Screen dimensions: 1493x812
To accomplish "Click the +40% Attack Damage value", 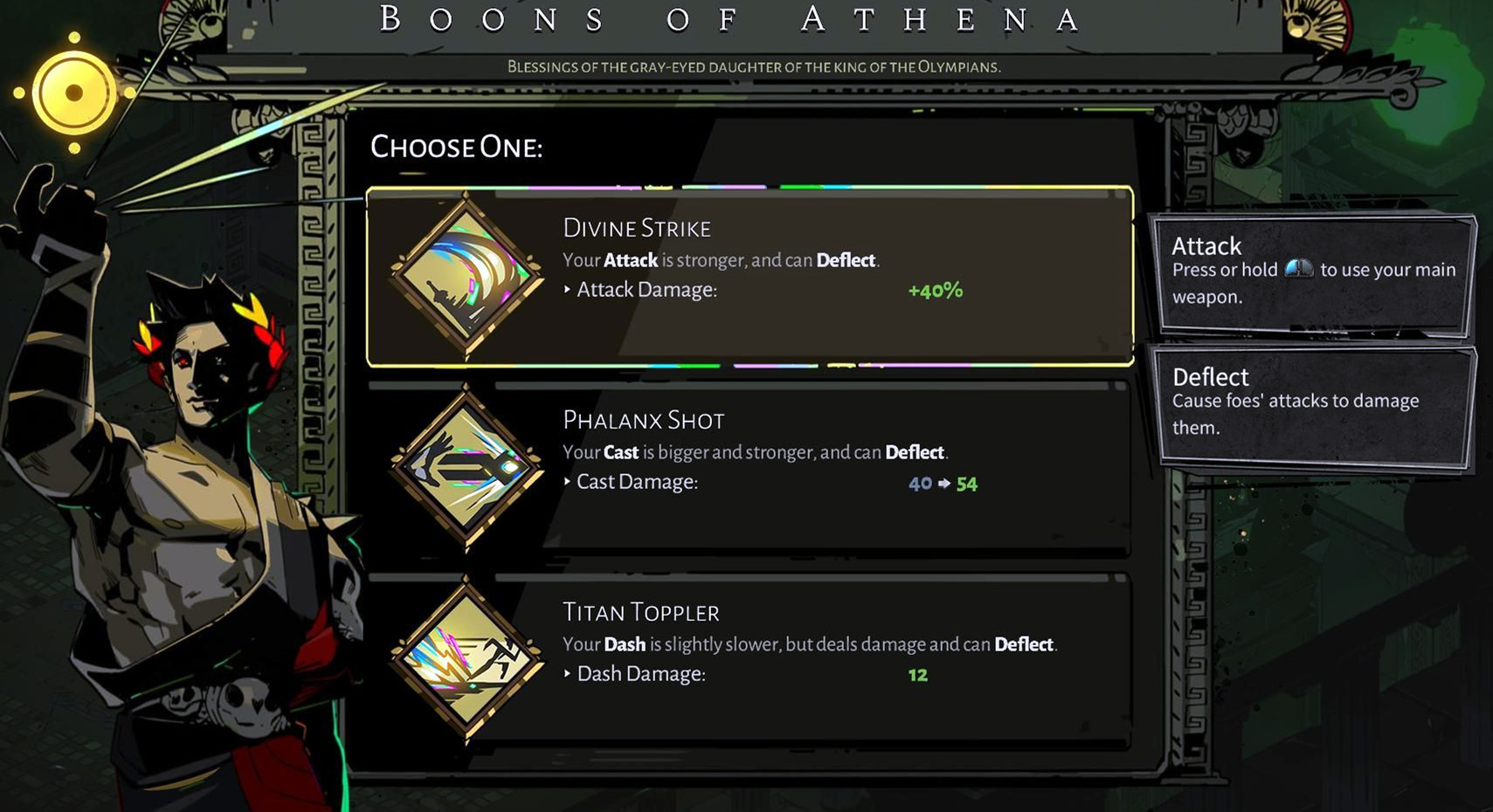I will click(935, 291).
